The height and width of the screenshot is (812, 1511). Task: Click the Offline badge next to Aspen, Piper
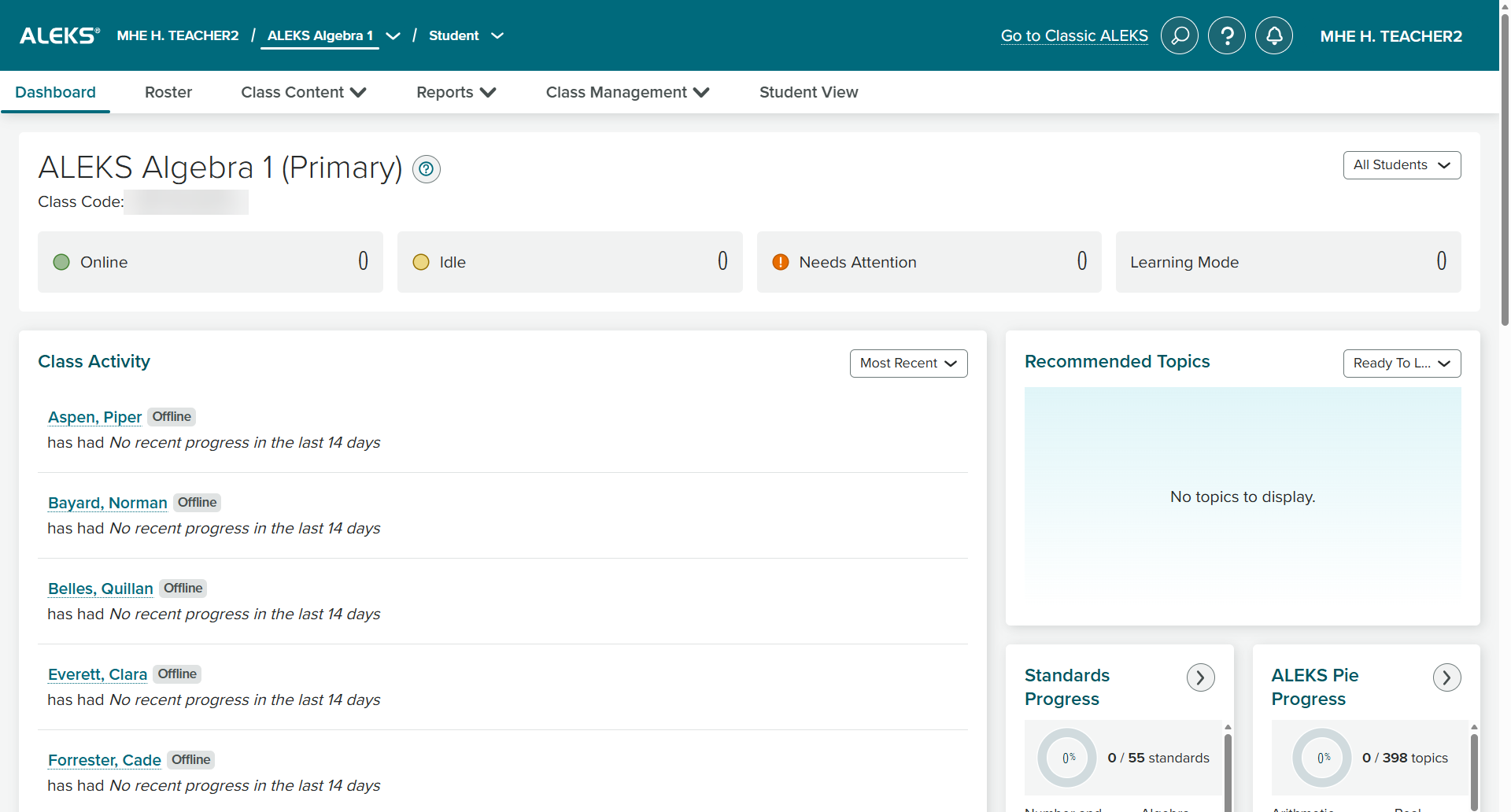pos(172,416)
